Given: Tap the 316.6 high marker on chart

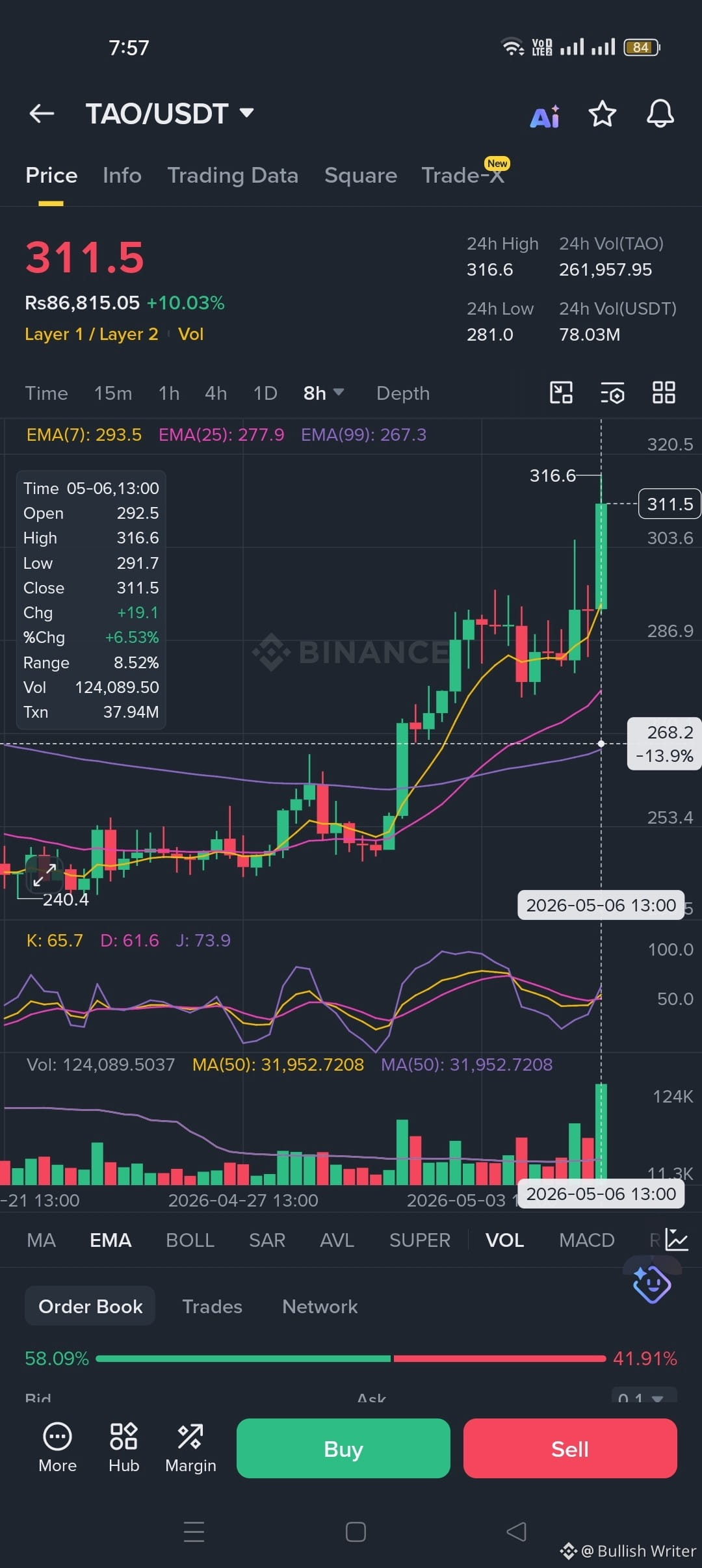Looking at the screenshot, I should [x=552, y=475].
